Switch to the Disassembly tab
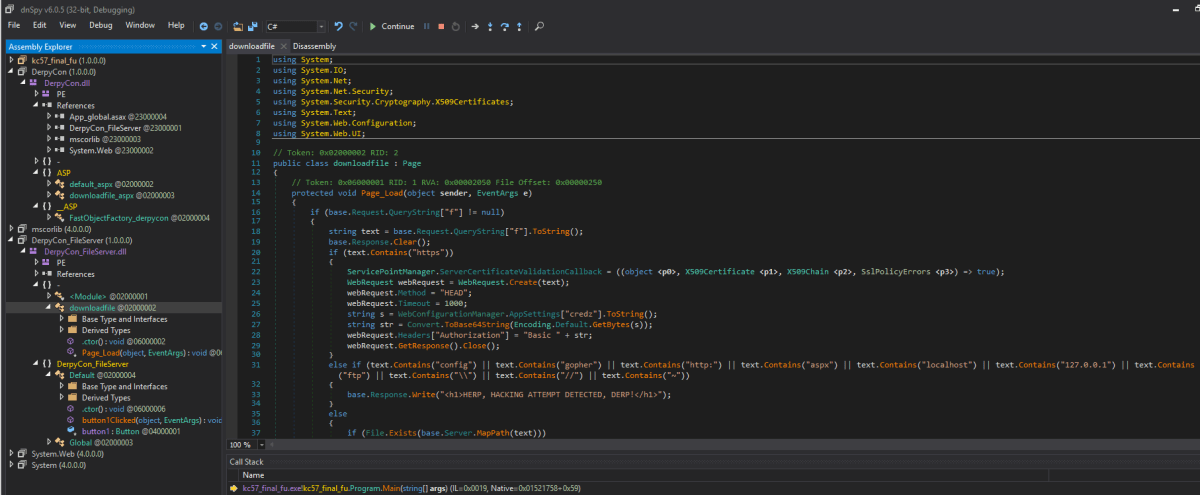The height and width of the screenshot is (495, 1200). pyautogui.click(x=314, y=46)
